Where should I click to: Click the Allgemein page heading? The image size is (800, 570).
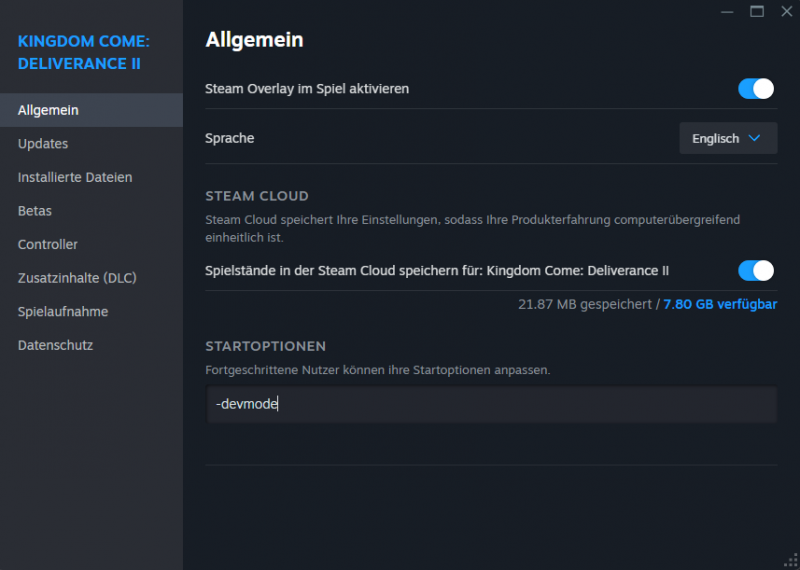pyautogui.click(x=254, y=40)
